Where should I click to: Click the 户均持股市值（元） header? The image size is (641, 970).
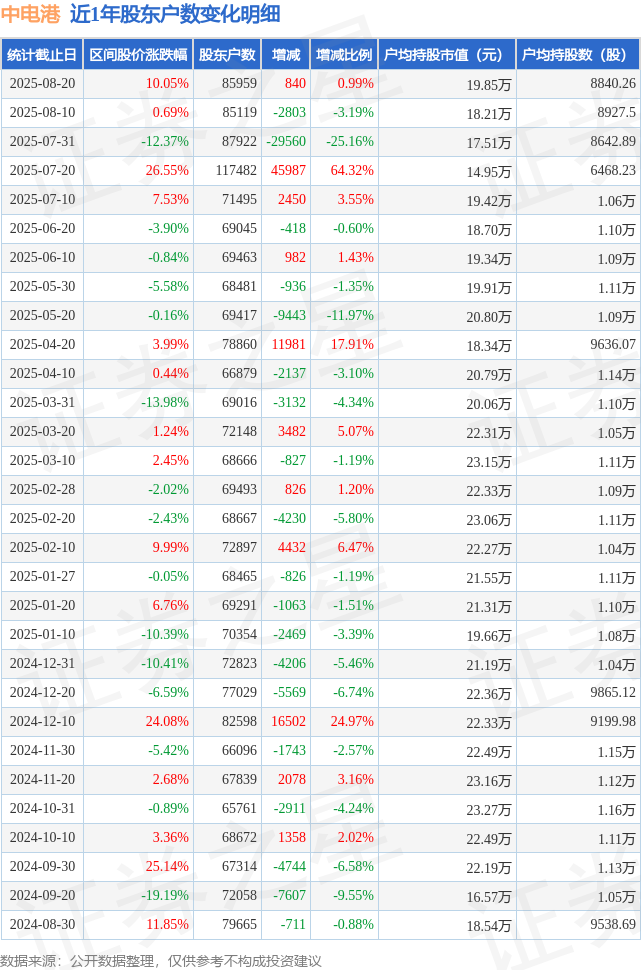tap(447, 55)
